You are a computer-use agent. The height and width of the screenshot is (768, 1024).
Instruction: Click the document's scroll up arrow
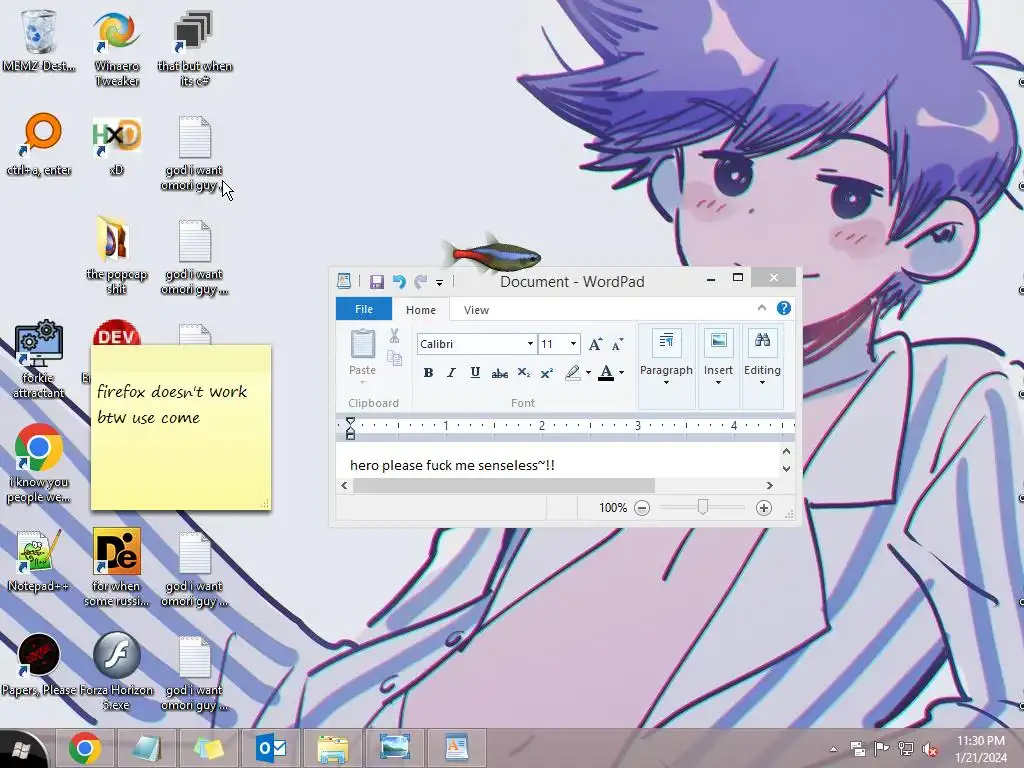pos(786,451)
